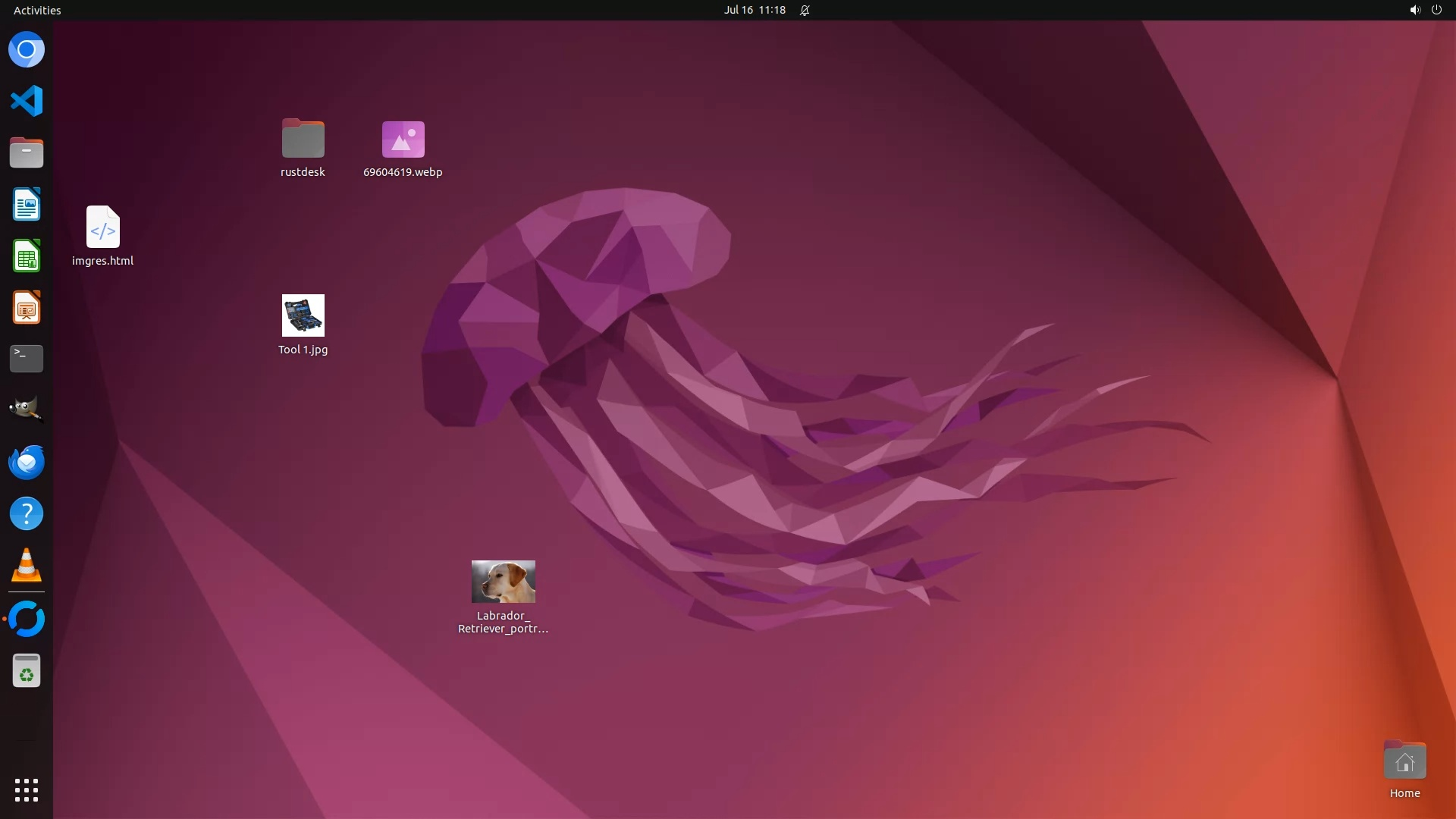Launch LibreOffice Calc from dock
1456x819 pixels.
pyautogui.click(x=27, y=256)
